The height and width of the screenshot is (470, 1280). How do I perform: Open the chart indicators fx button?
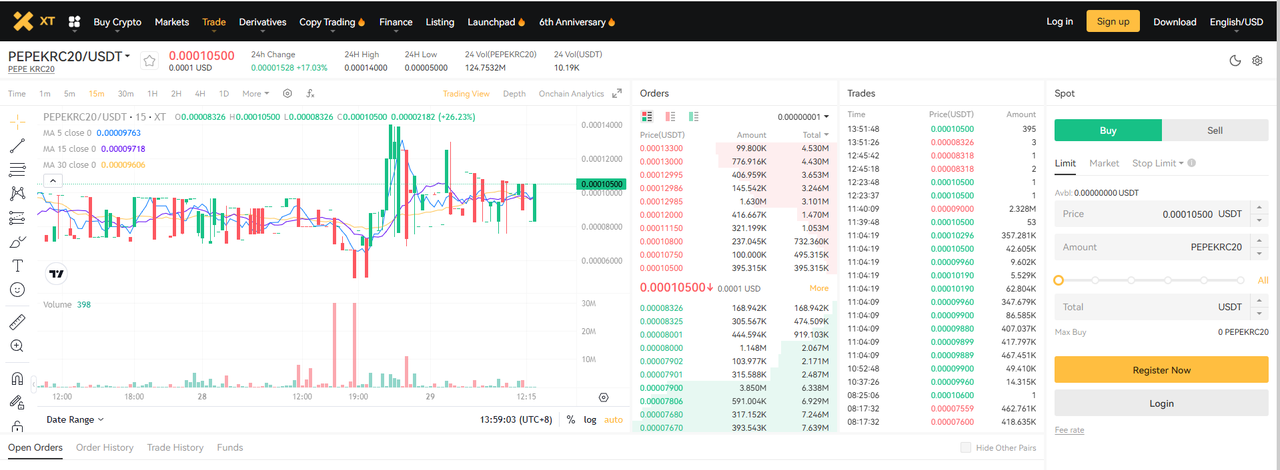[x=310, y=93]
